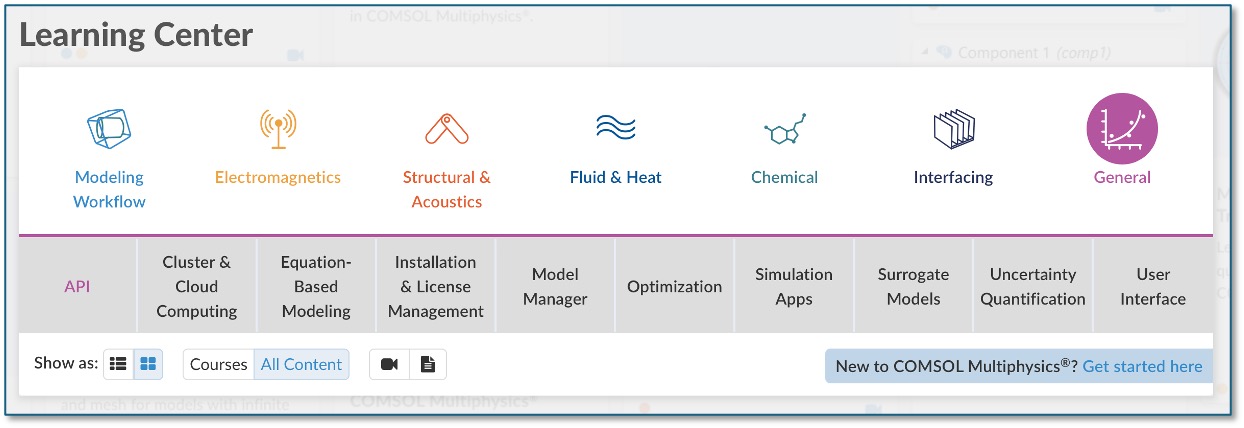The width and height of the screenshot is (1244, 428).
Task: Filter by video content icon
Action: tap(389, 365)
